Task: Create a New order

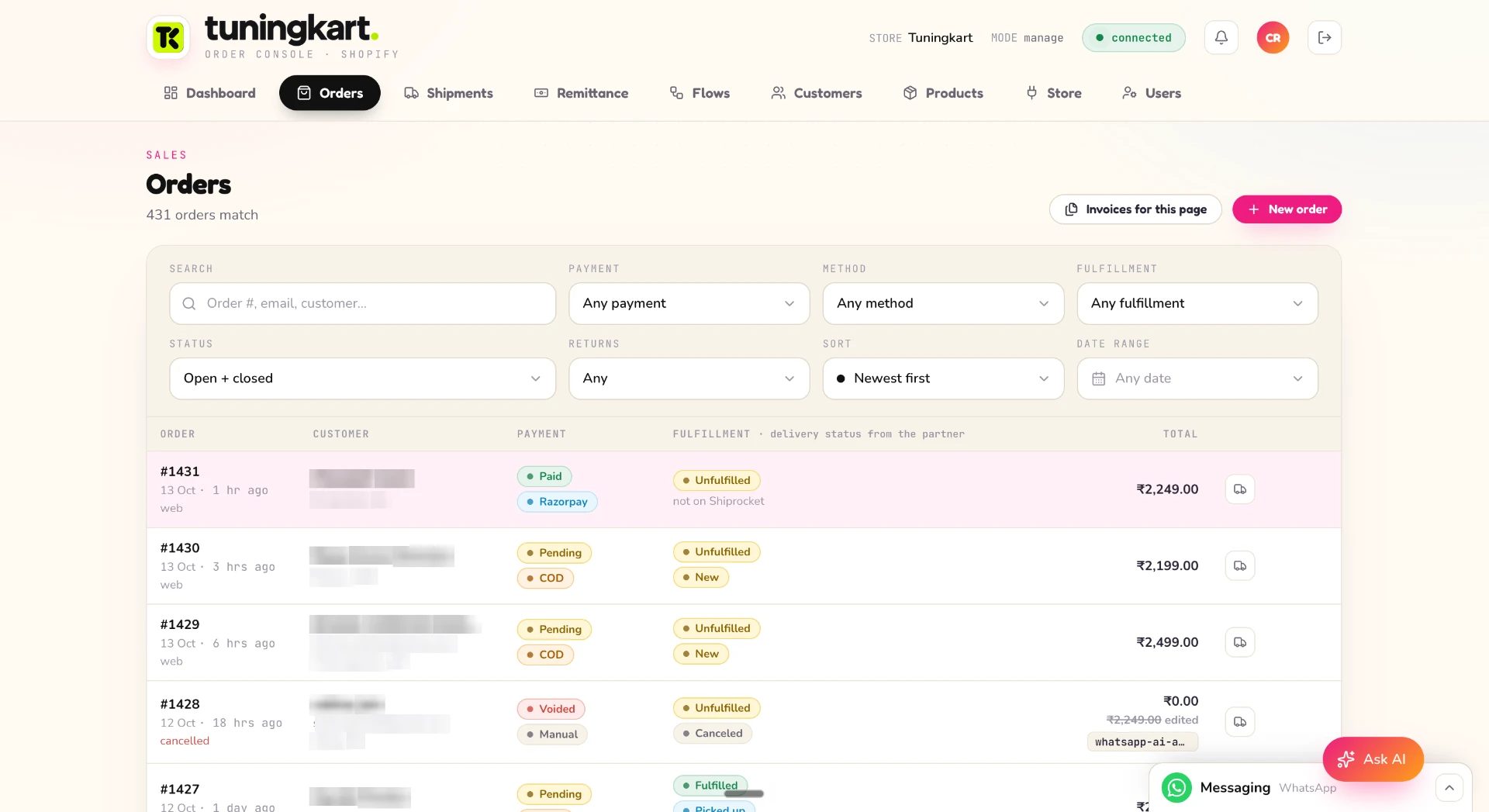Action: click(x=1287, y=209)
